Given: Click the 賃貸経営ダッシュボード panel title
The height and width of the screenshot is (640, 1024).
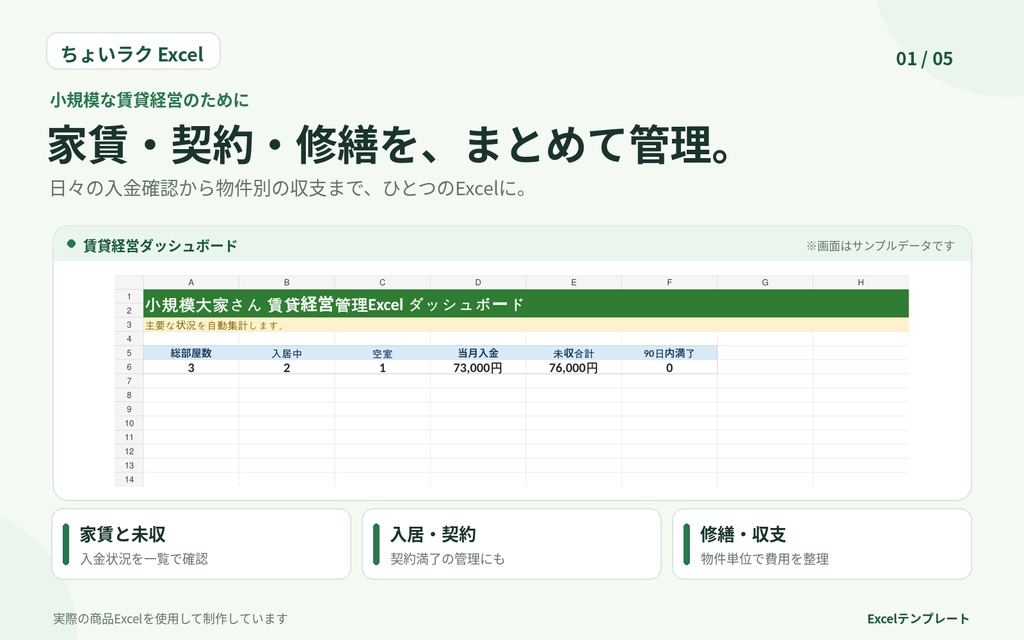Looking at the screenshot, I should click(160, 246).
